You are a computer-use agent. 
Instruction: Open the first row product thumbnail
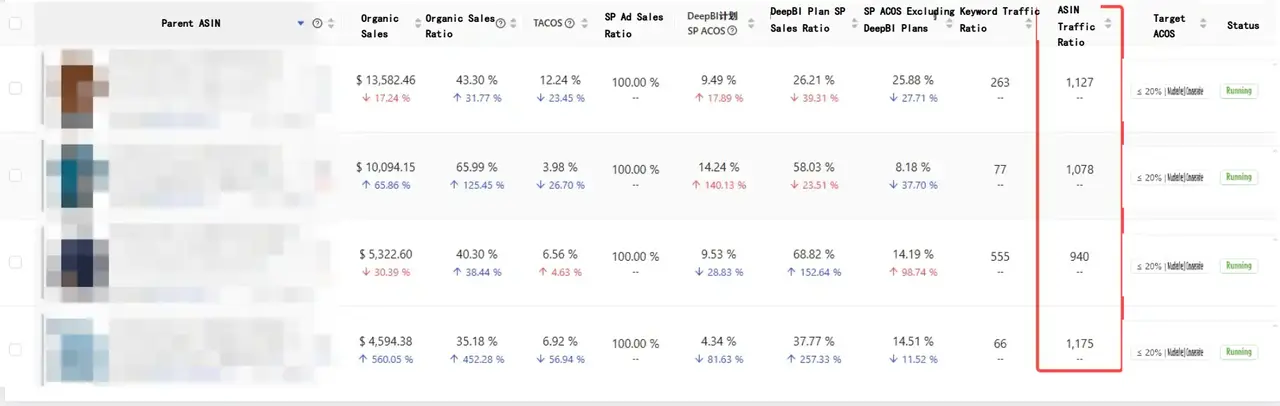coord(76,88)
